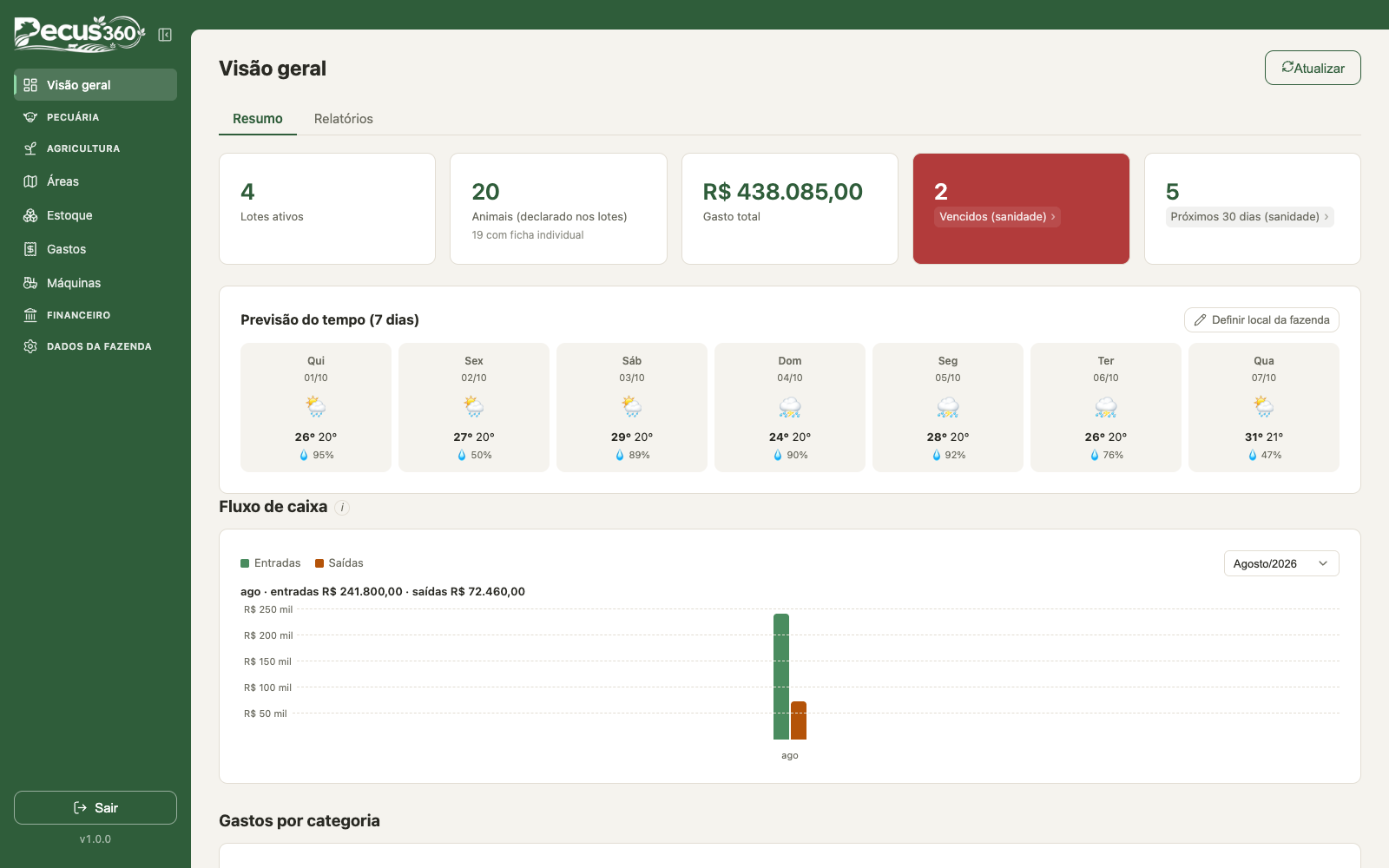The width and height of the screenshot is (1389, 868).
Task: Open the Vencidos (sanidade) link
Action: pyautogui.click(x=997, y=217)
